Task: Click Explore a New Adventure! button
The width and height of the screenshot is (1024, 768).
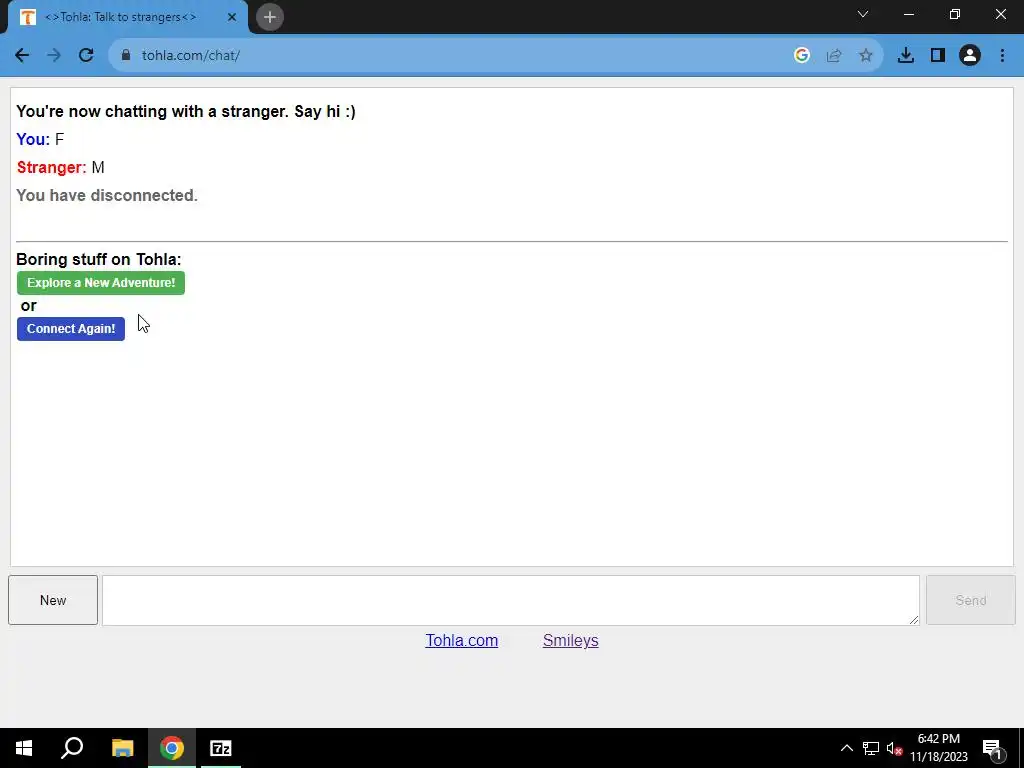Action: (101, 283)
